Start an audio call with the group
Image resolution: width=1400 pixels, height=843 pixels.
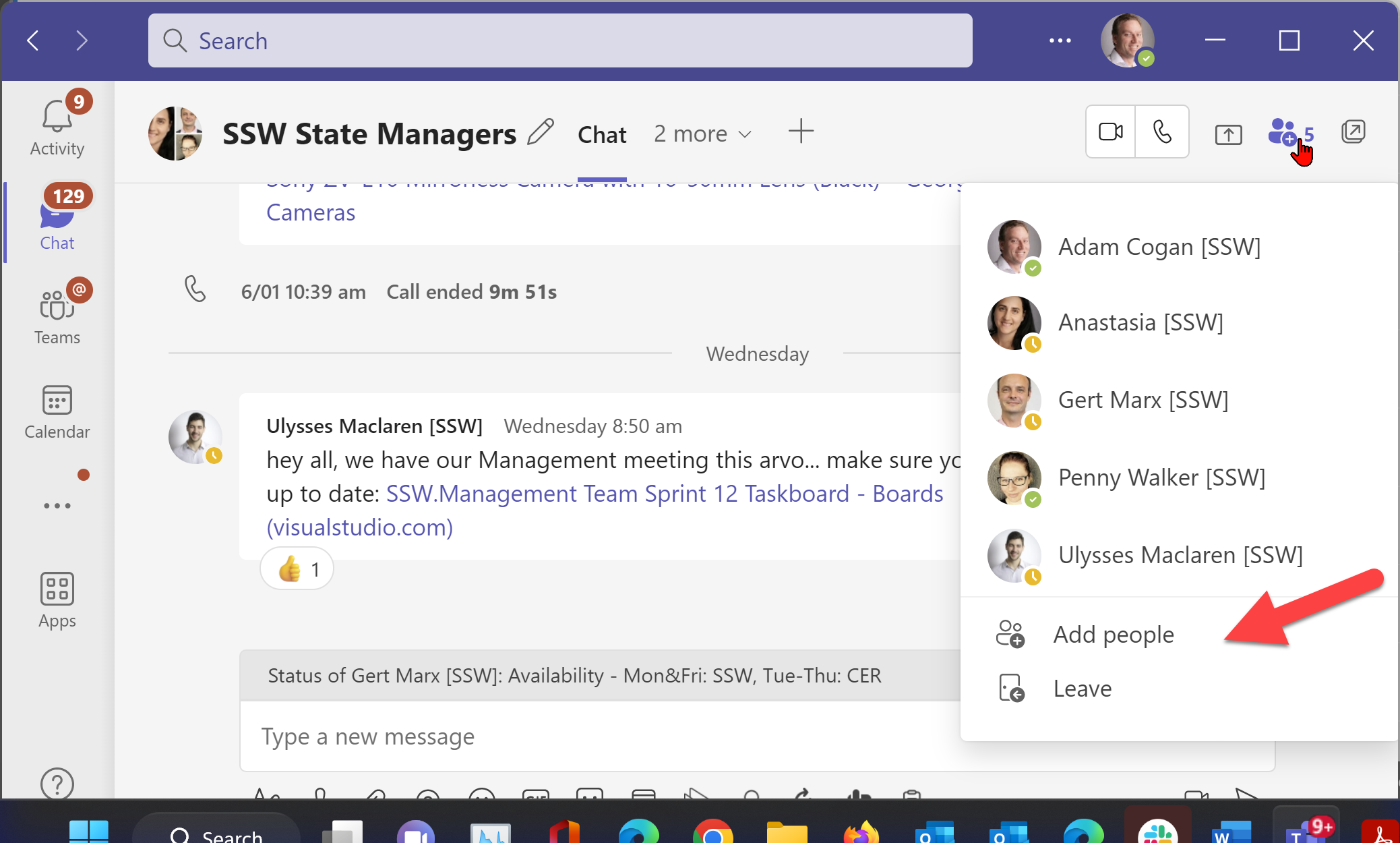(x=1162, y=132)
